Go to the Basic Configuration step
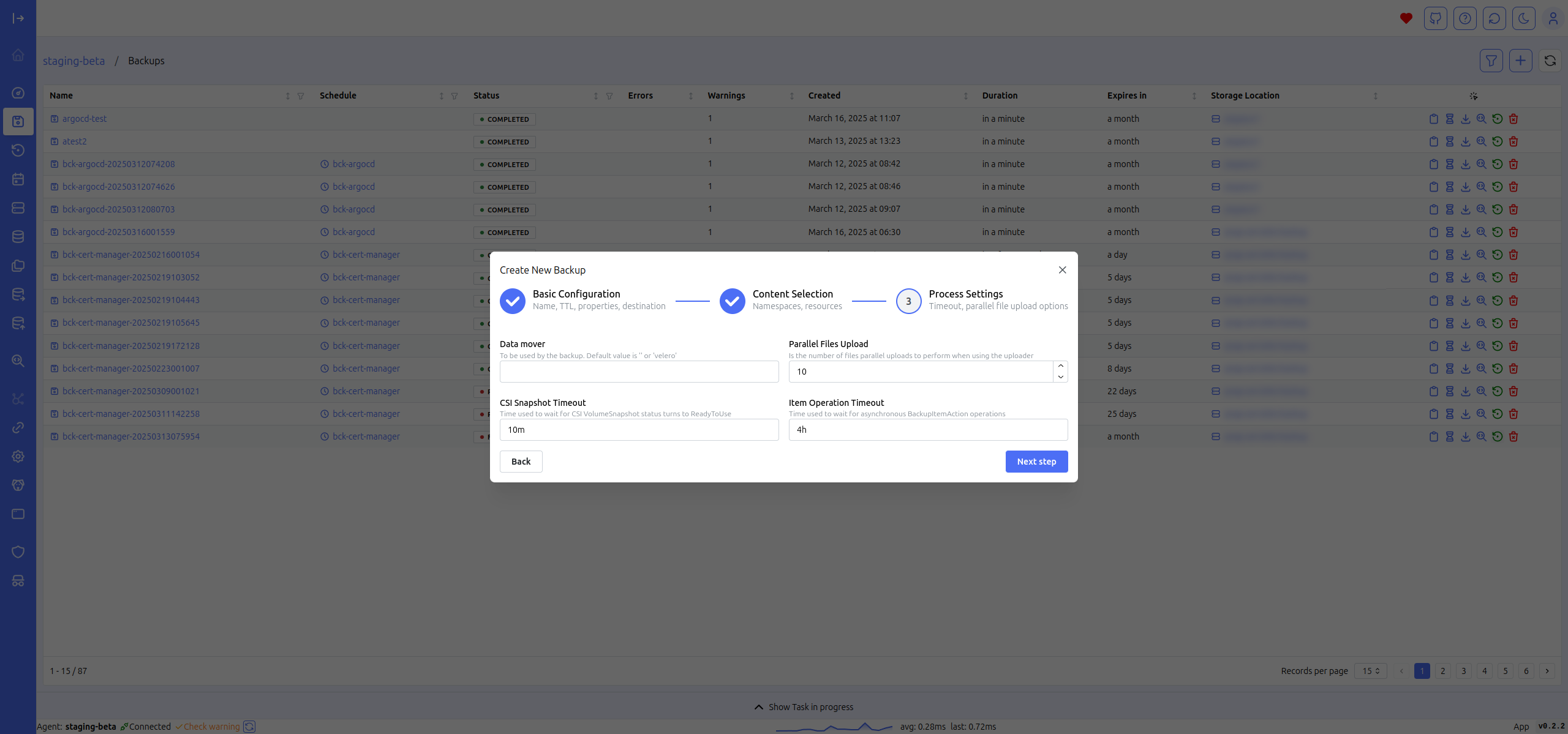Image resolution: width=1568 pixels, height=734 pixels. pyautogui.click(x=513, y=301)
